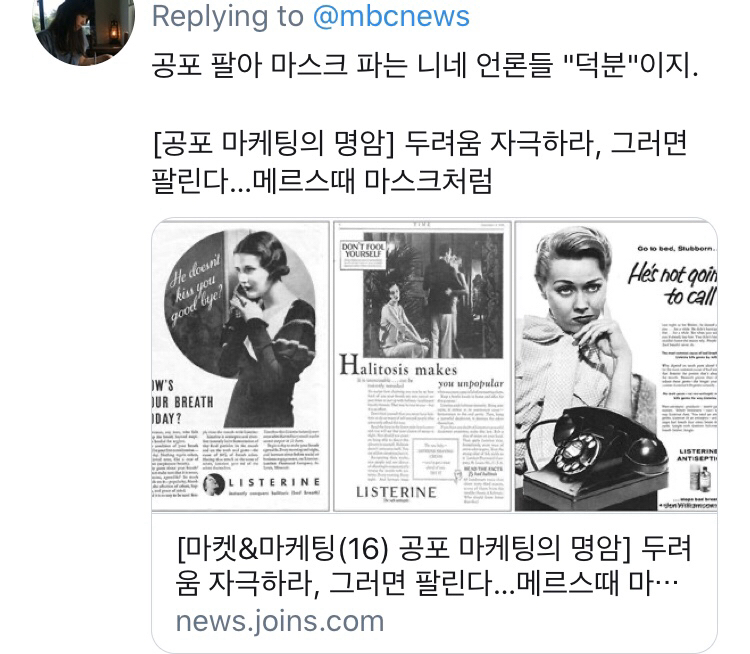
Task: Click the LISTERINE wordmark in the middle ad
Action: [397, 492]
